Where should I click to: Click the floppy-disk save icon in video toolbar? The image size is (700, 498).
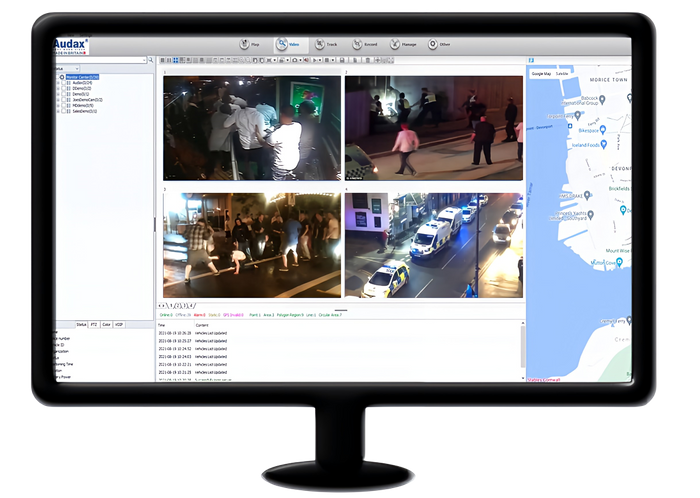click(342, 60)
